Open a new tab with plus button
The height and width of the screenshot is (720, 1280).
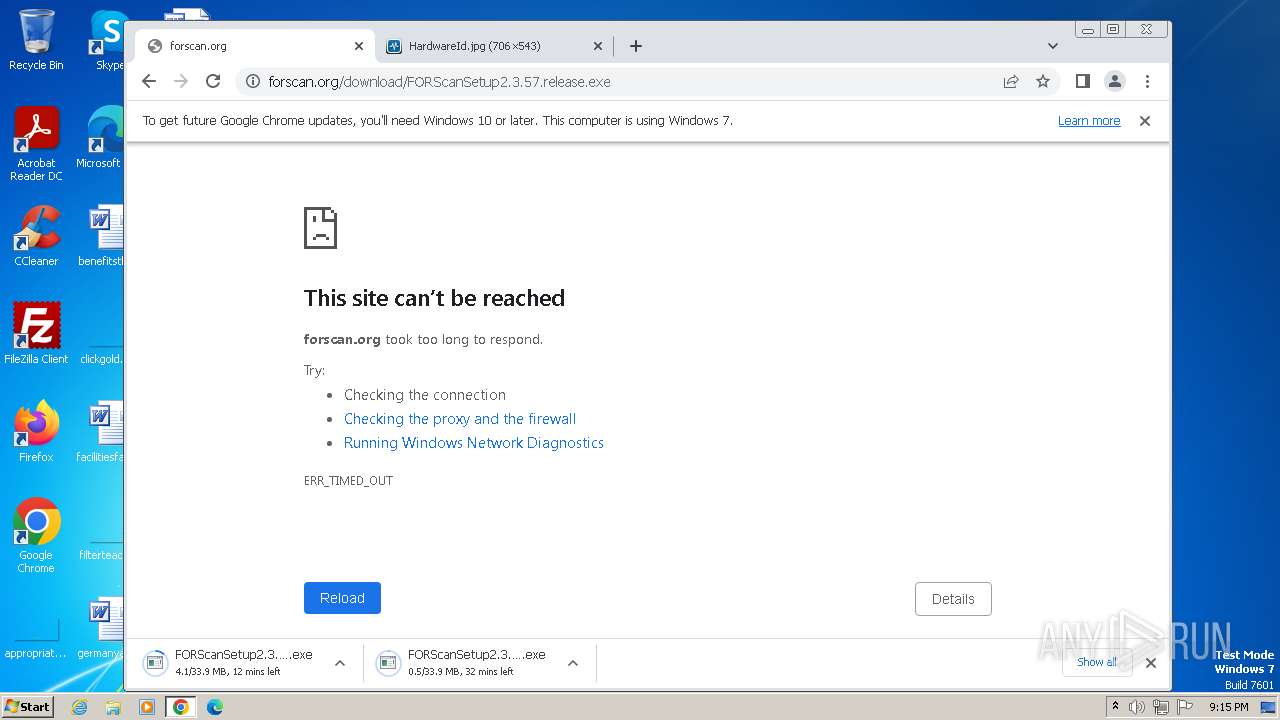click(636, 46)
